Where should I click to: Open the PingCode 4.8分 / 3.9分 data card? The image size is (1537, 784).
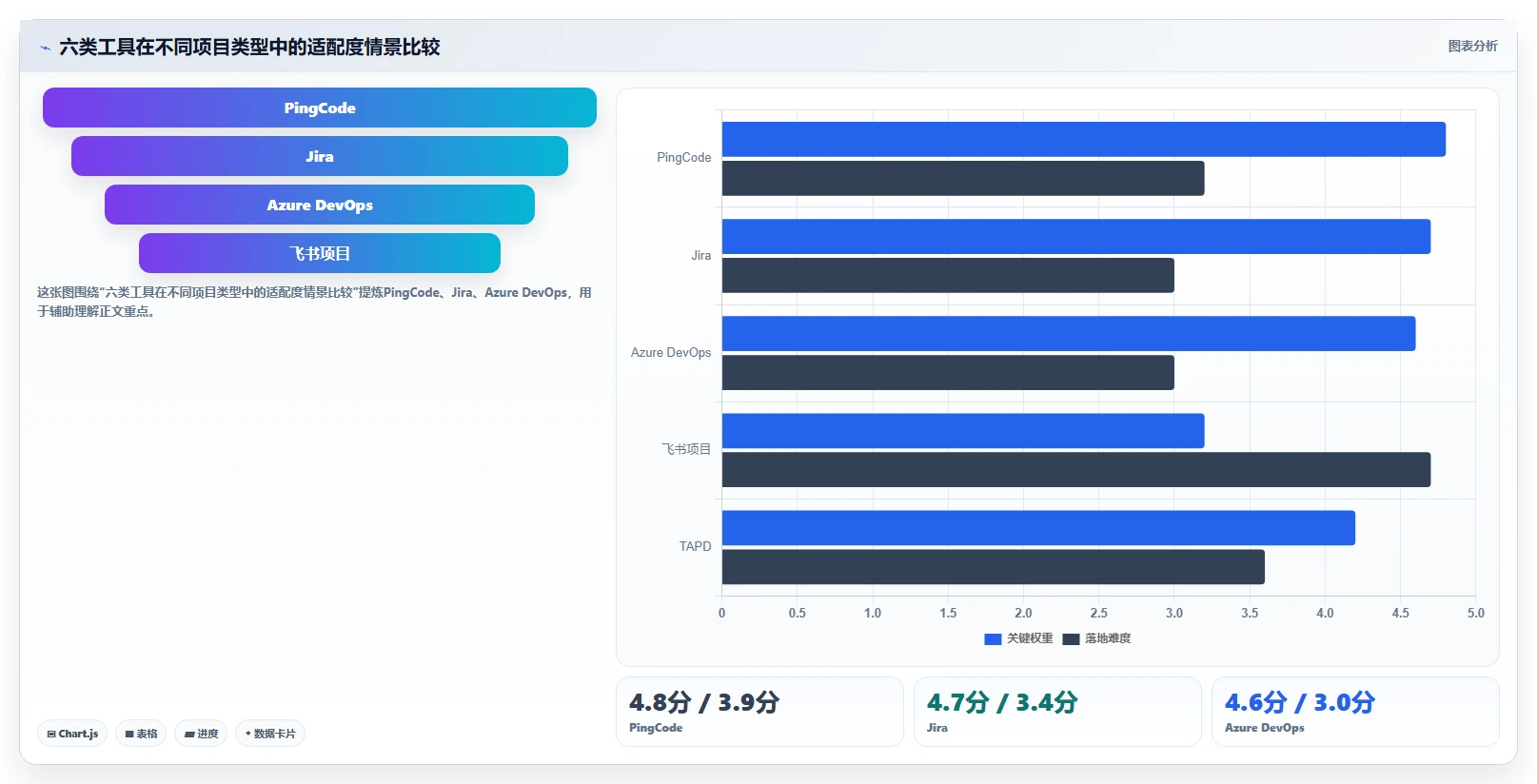(x=759, y=712)
